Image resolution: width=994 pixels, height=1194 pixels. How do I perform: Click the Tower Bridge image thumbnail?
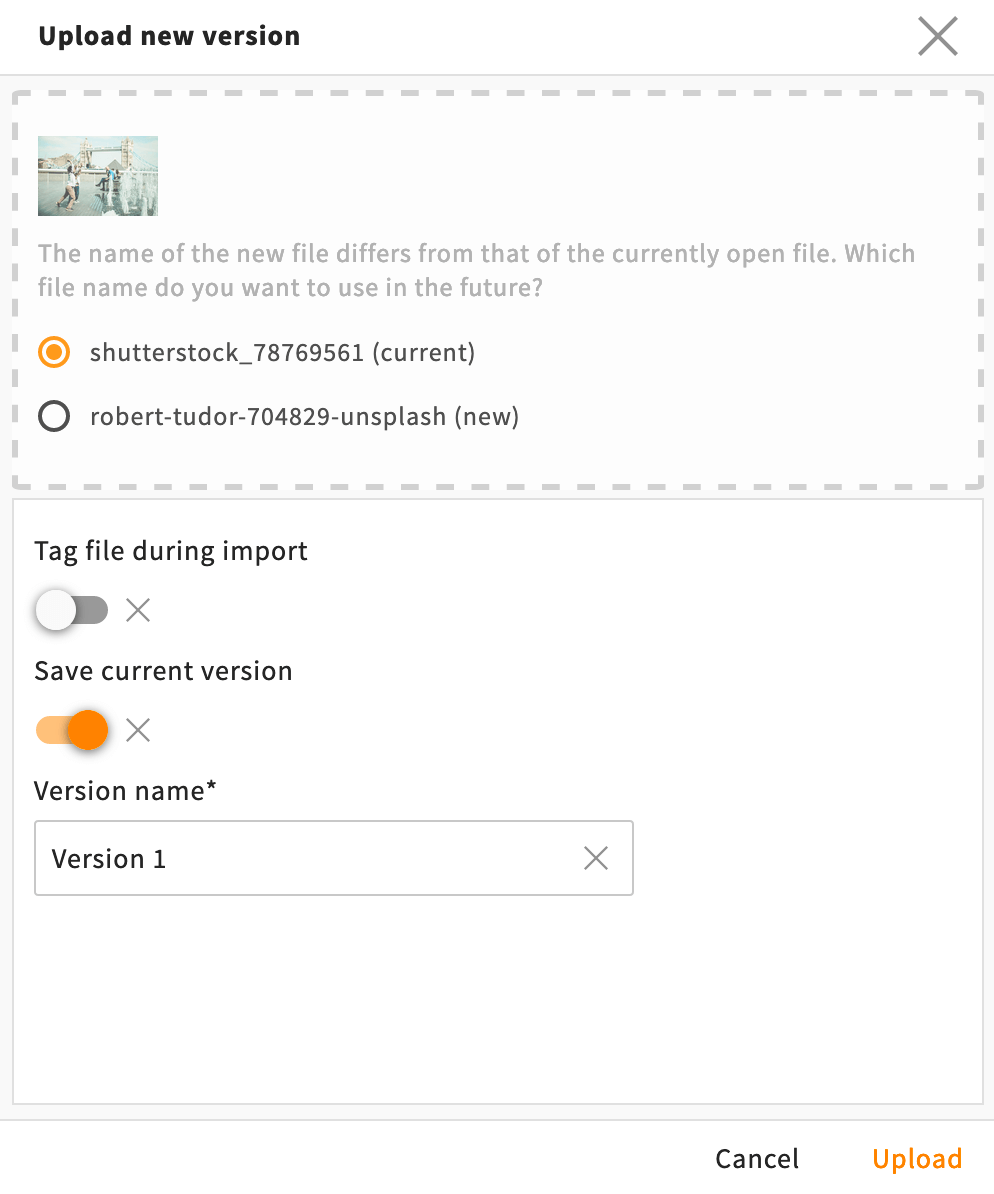(98, 176)
